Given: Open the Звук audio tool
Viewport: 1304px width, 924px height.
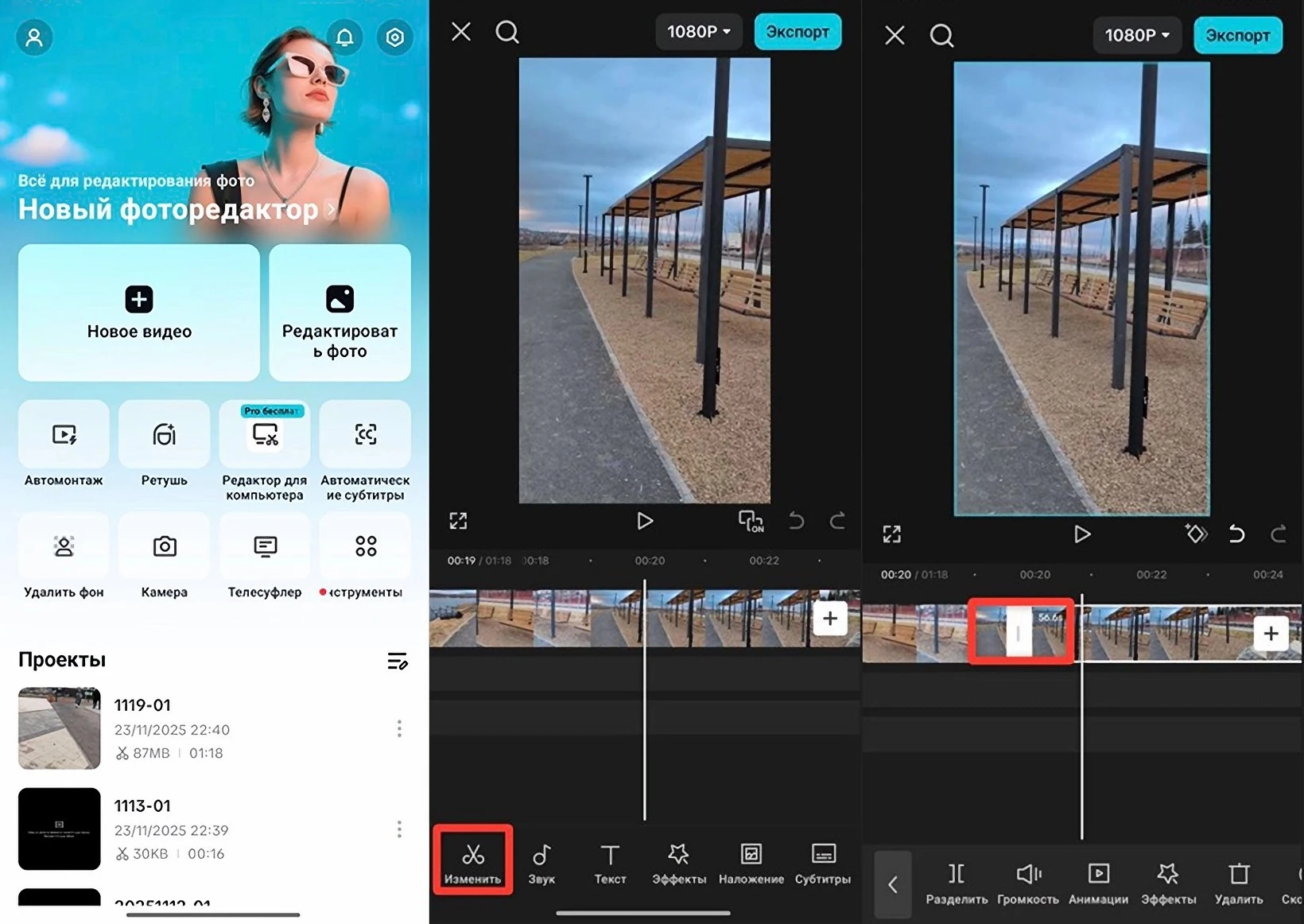Looking at the screenshot, I should point(541,861).
